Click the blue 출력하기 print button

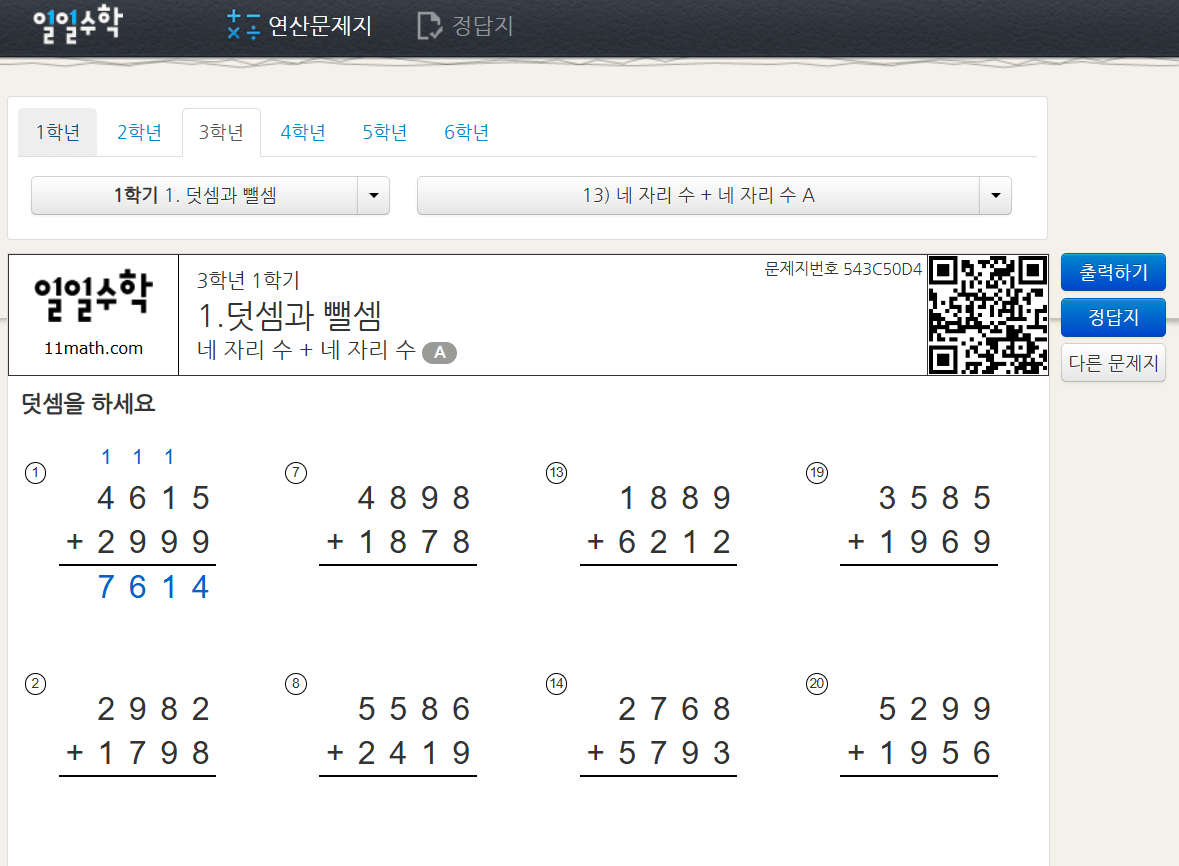pyautogui.click(x=1113, y=271)
